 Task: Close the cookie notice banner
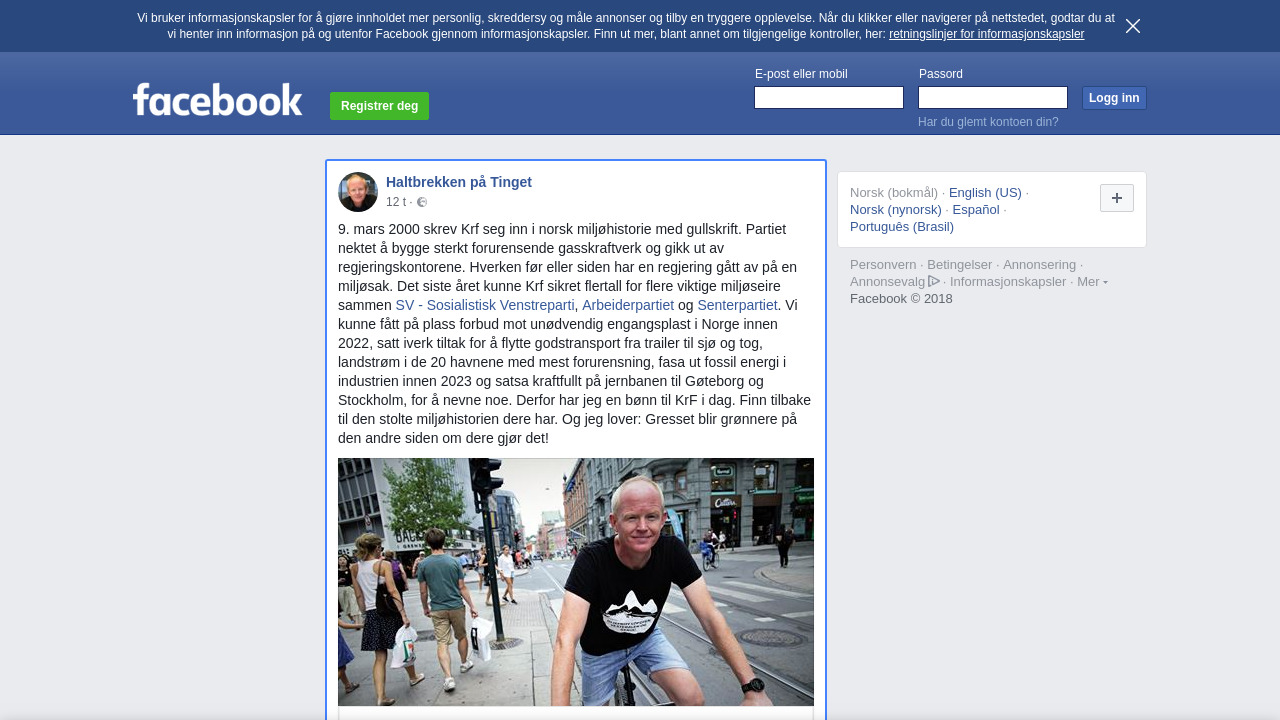(1133, 26)
